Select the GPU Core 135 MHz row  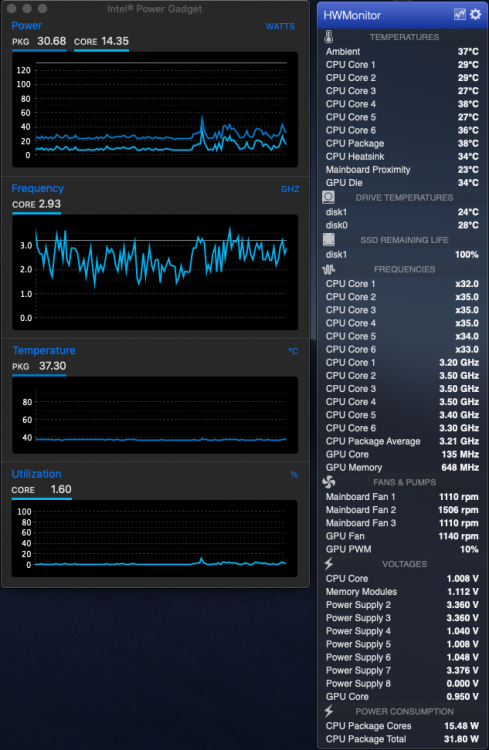pyautogui.click(x=402, y=454)
